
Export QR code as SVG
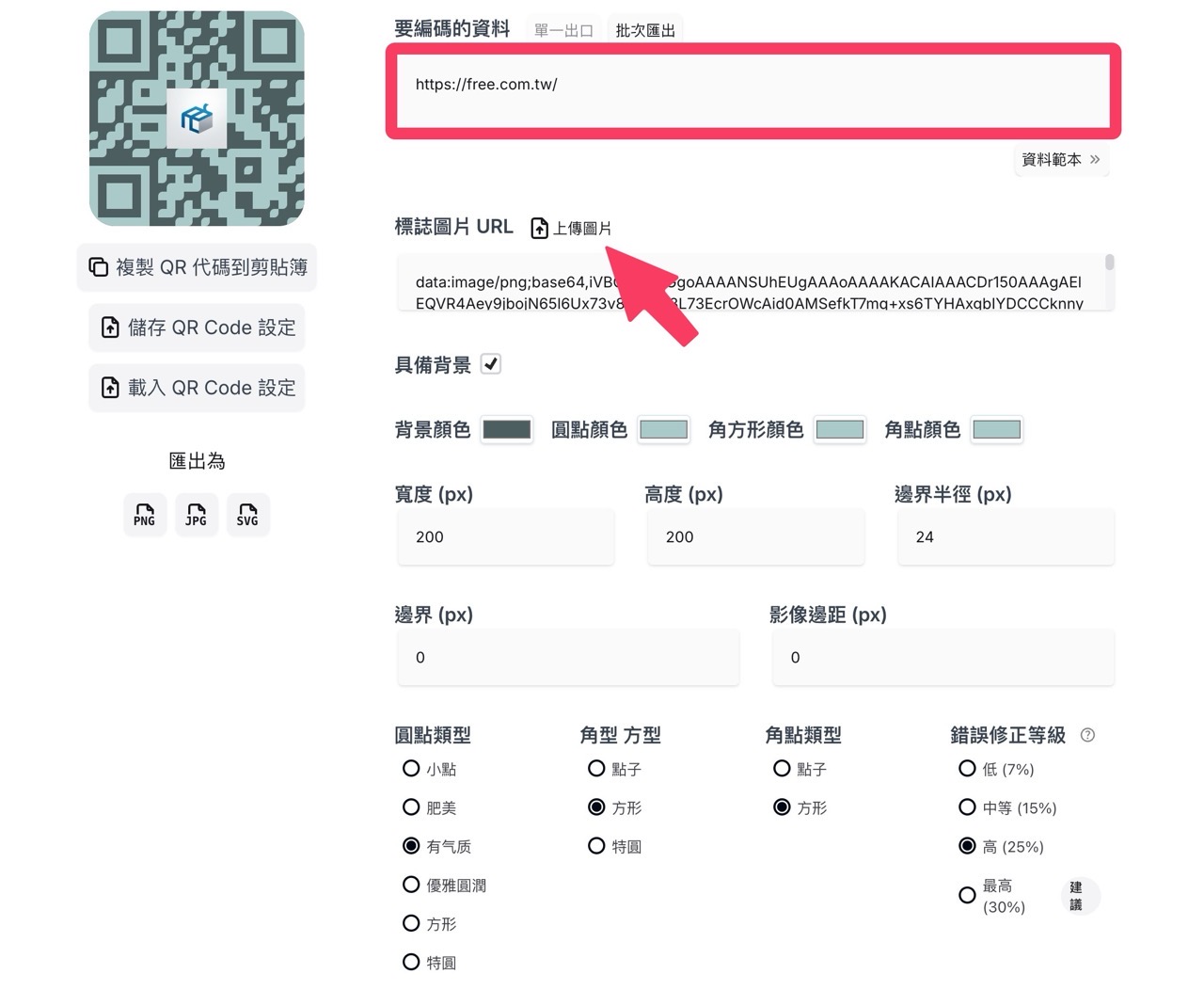[247, 515]
